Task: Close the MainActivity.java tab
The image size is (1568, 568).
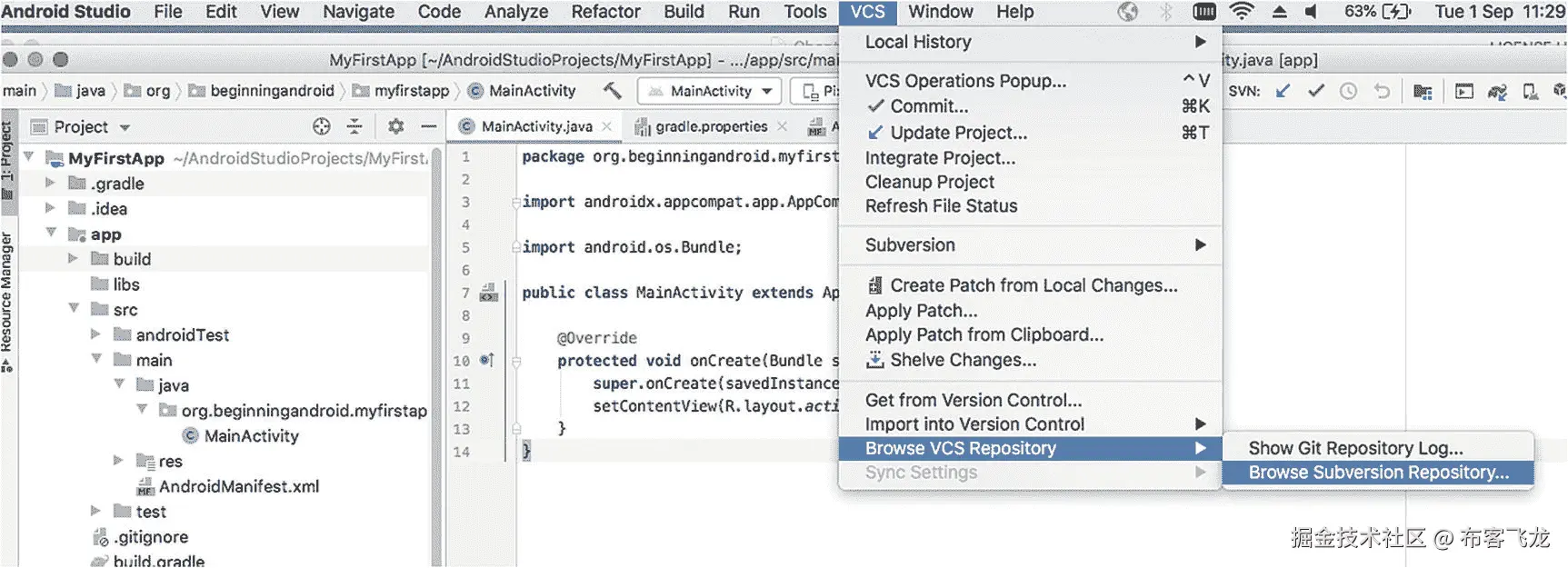Action: pos(607,126)
